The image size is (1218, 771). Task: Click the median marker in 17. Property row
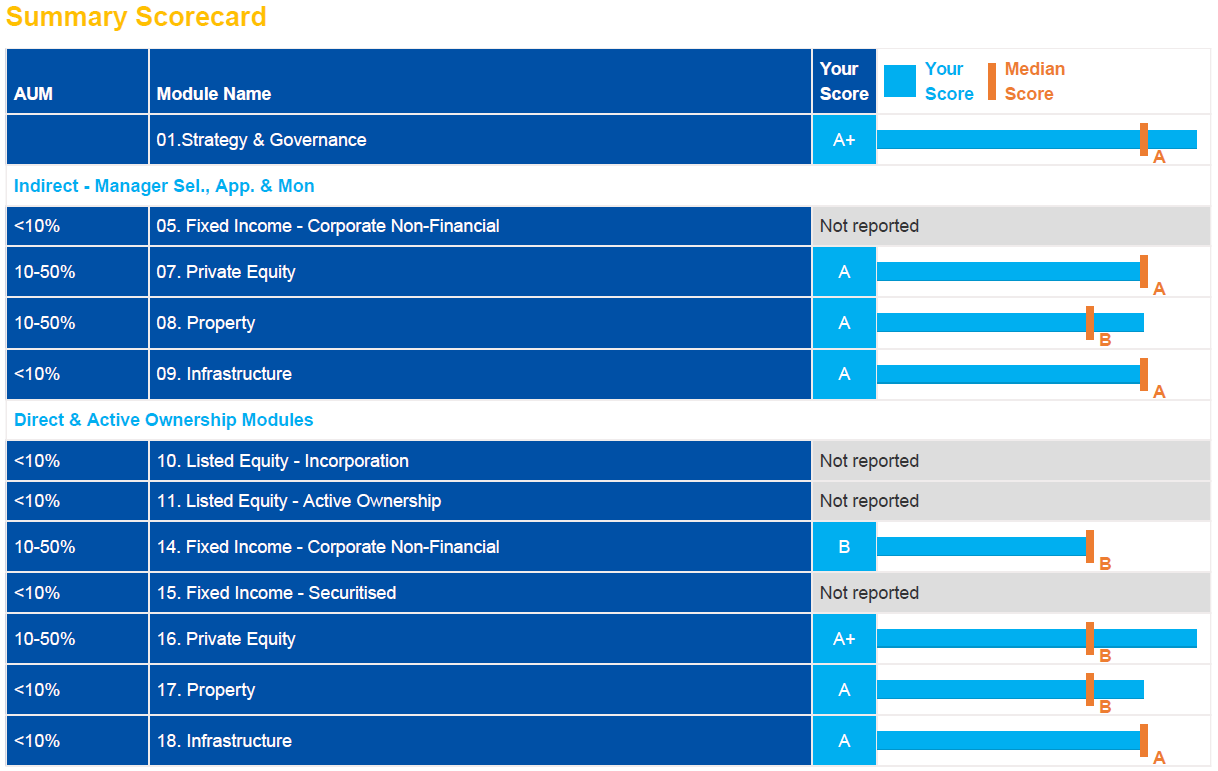point(1089,690)
